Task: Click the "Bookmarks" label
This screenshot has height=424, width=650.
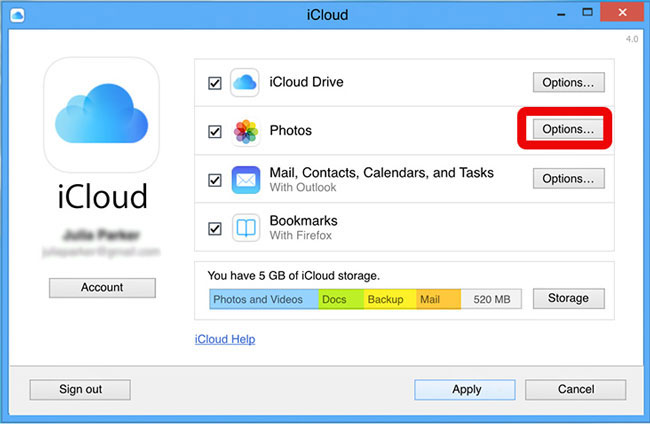Action: click(x=303, y=220)
